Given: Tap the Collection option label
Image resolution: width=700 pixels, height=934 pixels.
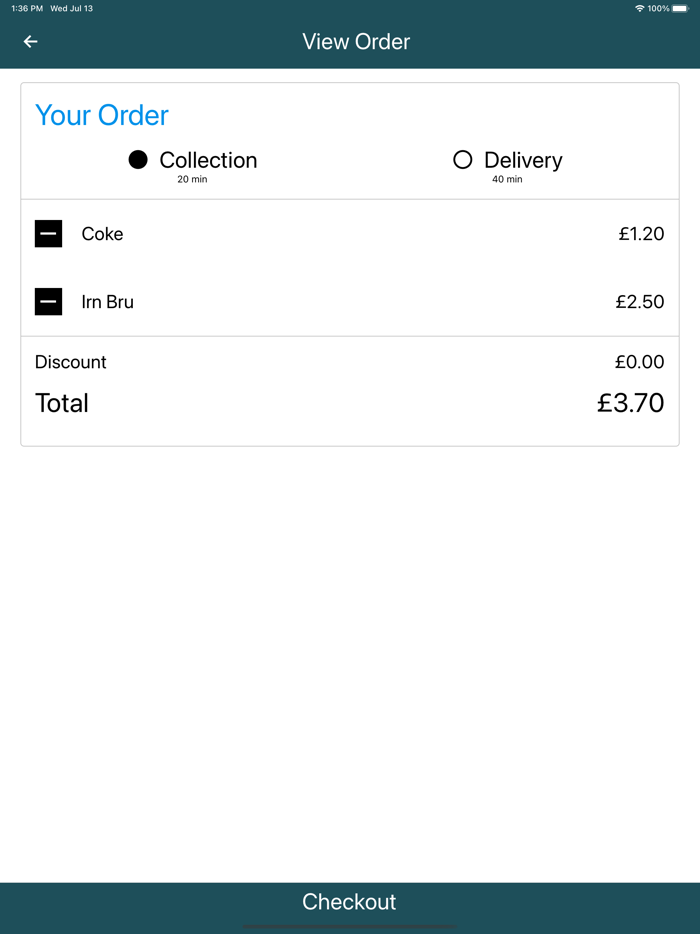Looking at the screenshot, I should (x=208, y=160).
